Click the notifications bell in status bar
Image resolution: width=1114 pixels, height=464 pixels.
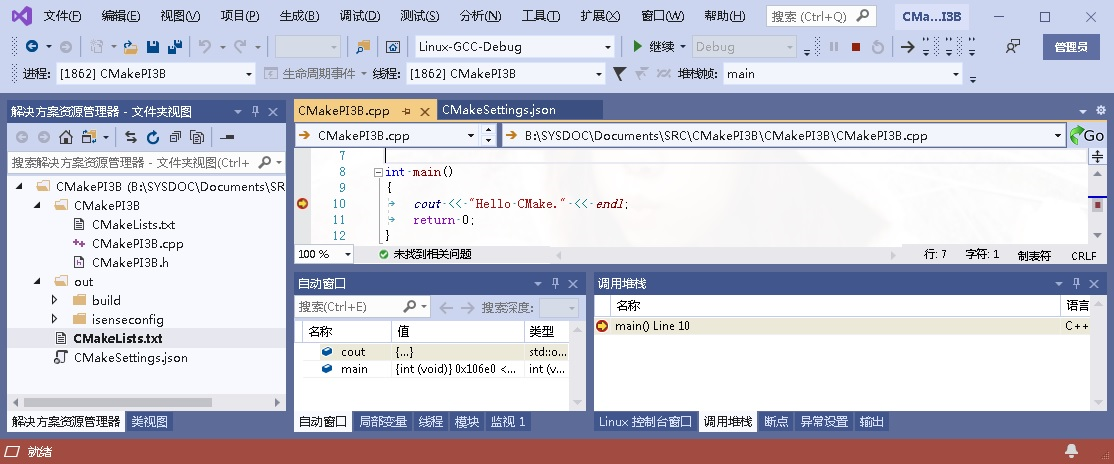[1071, 450]
